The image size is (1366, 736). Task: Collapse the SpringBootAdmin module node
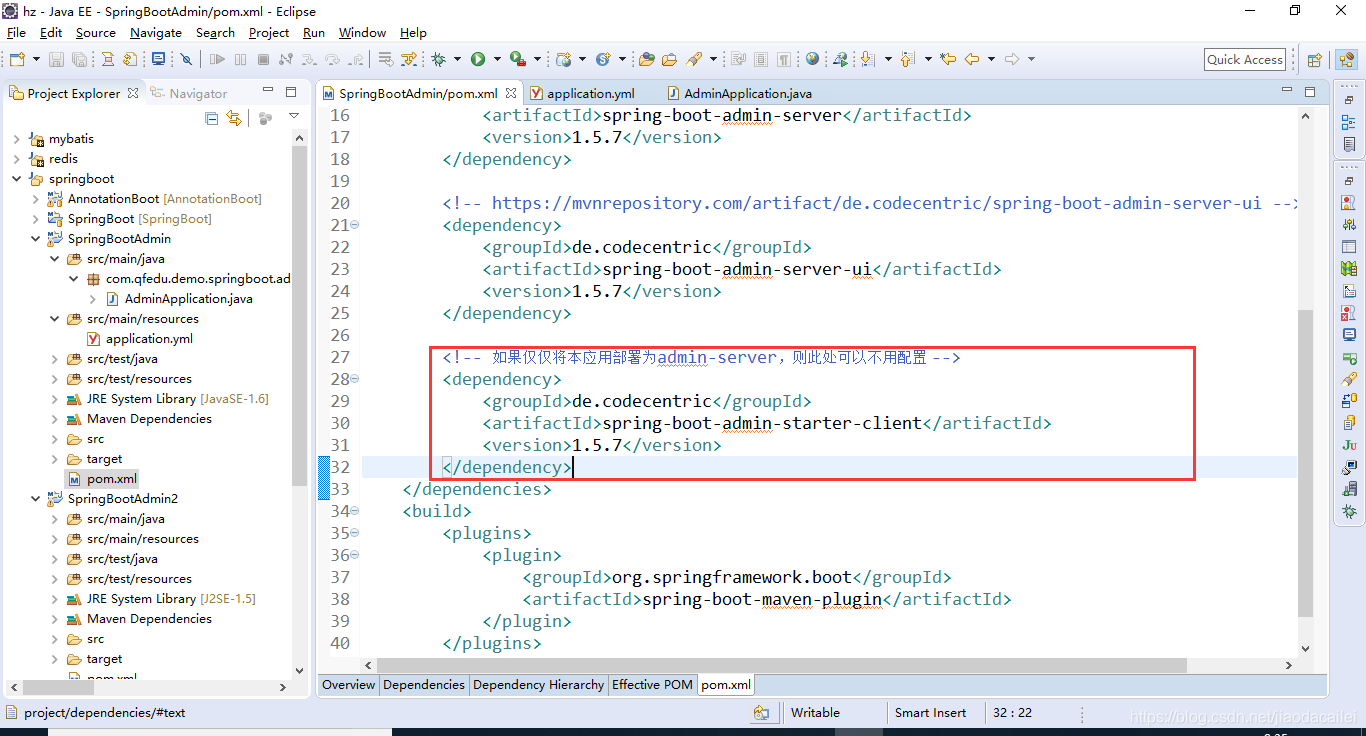click(36, 239)
